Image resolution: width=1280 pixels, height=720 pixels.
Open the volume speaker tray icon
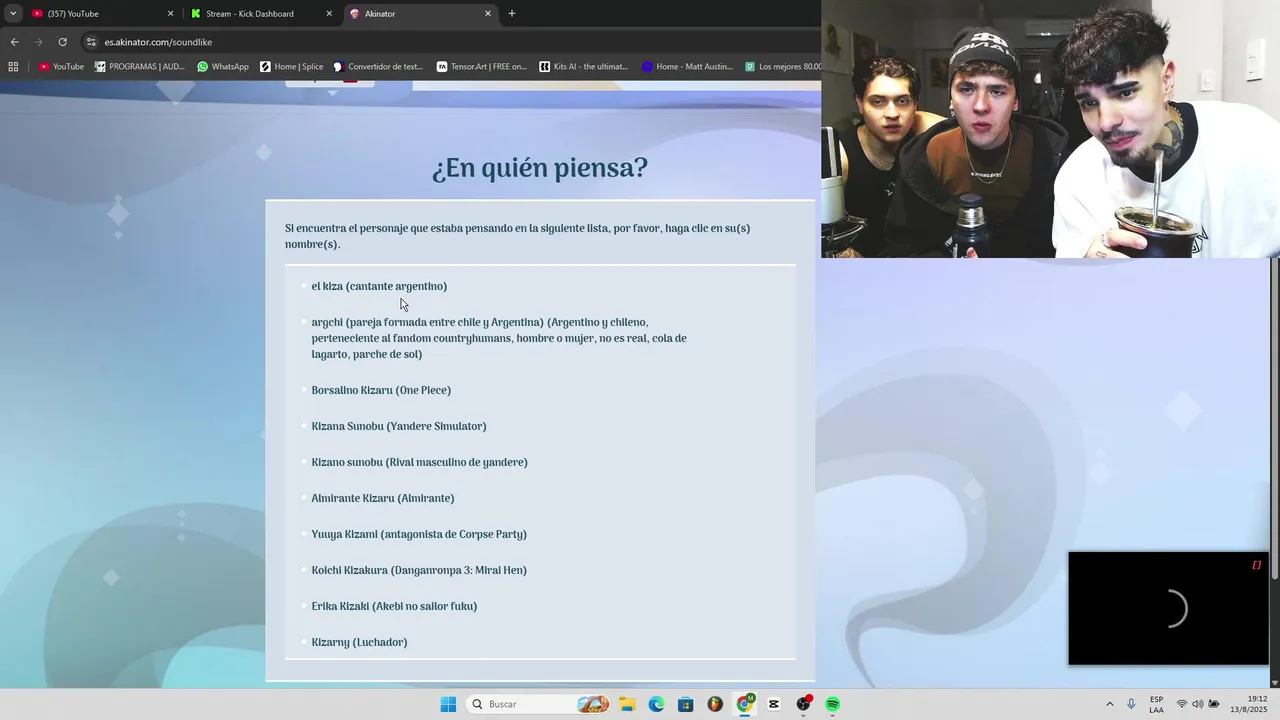pos(1198,704)
